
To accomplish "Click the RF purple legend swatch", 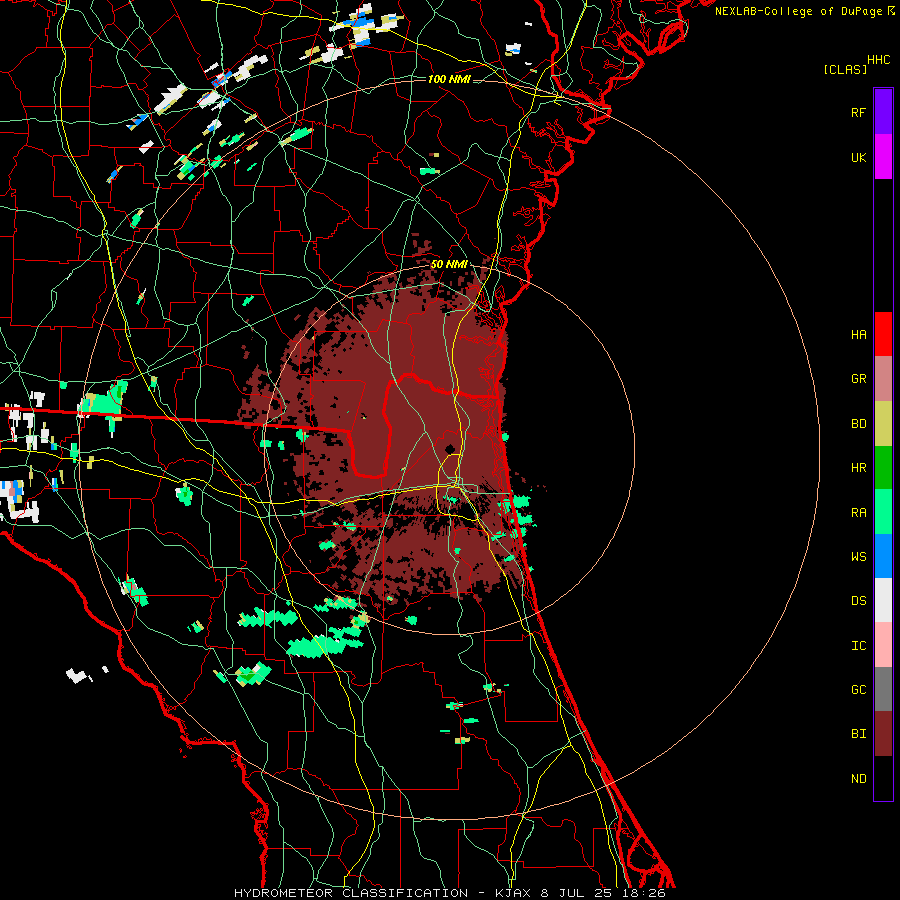I will click(x=883, y=112).
